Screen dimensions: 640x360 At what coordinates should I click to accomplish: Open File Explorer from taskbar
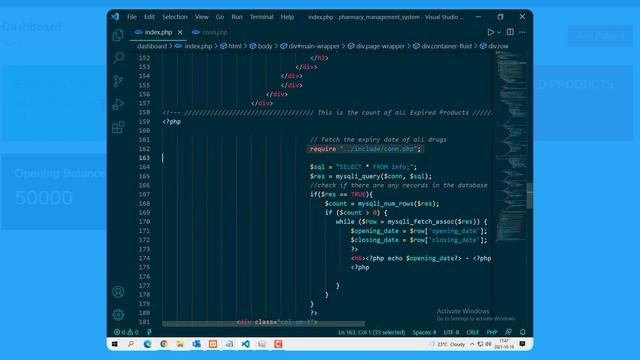[x=180, y=344]
